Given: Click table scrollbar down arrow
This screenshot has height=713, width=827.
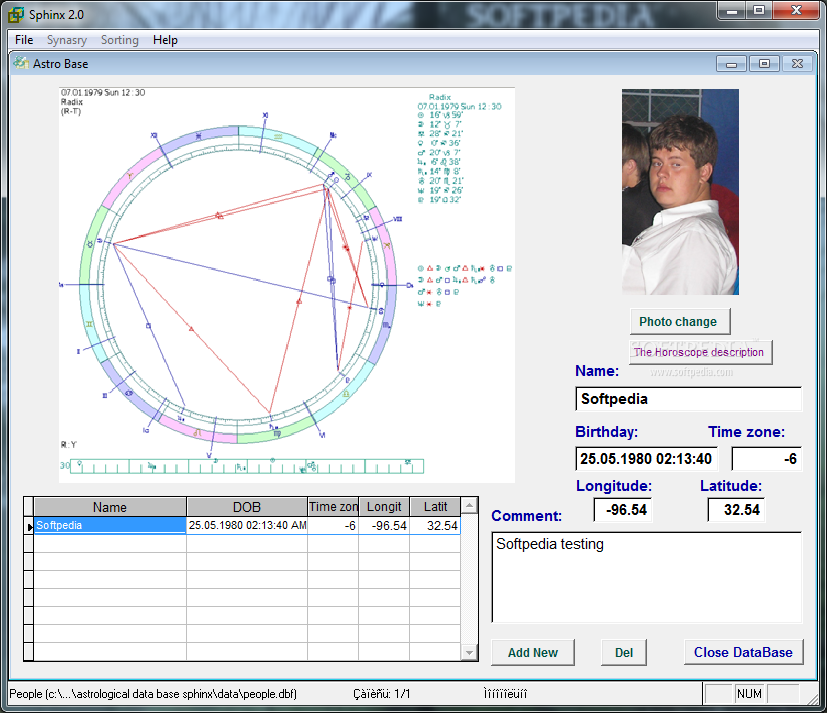Looking at the screenshot, I should 469,652.
